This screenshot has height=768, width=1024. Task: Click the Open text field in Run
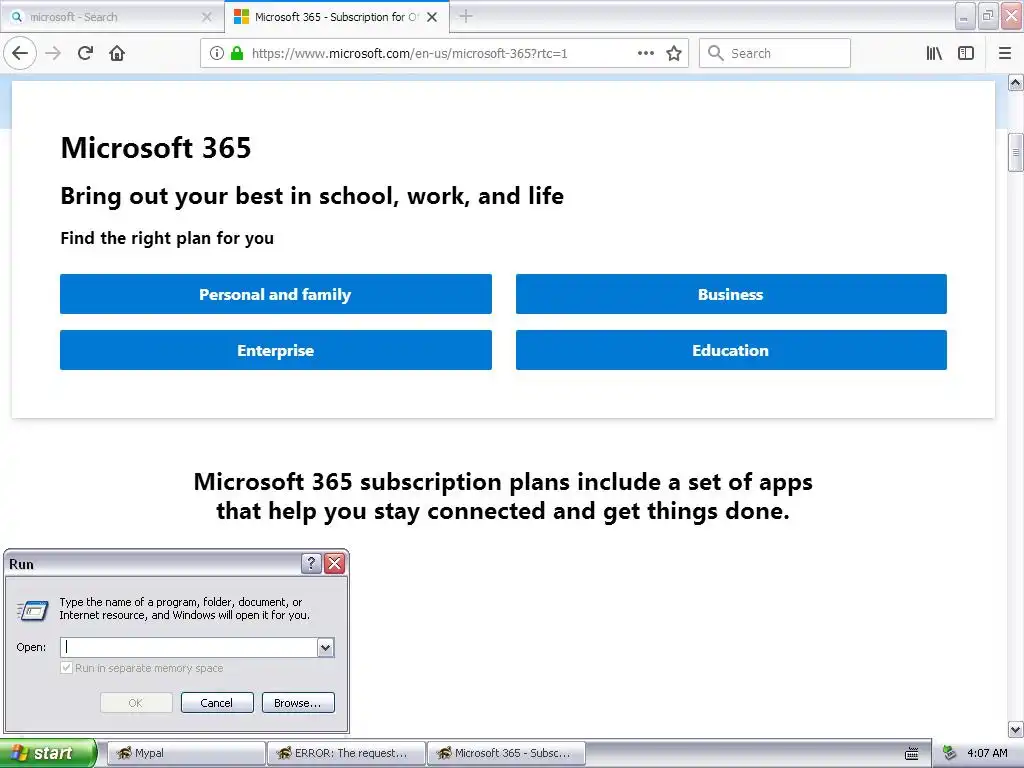(189, 647)
